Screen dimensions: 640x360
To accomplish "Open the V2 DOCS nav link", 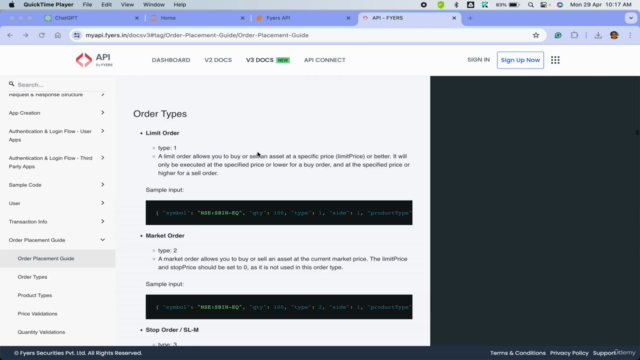I will point(218,60).
